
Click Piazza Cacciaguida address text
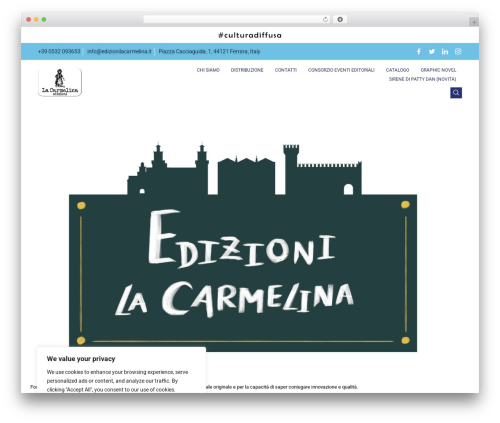tap(209, 51)
